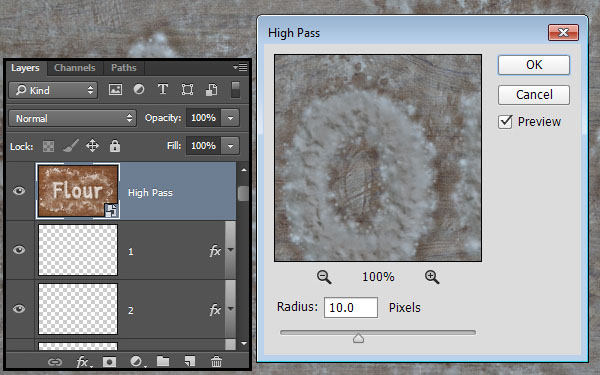Open the Fill slider dropdown arrow
The width and height of the screenshot is (600, 375).
(230, 146)
